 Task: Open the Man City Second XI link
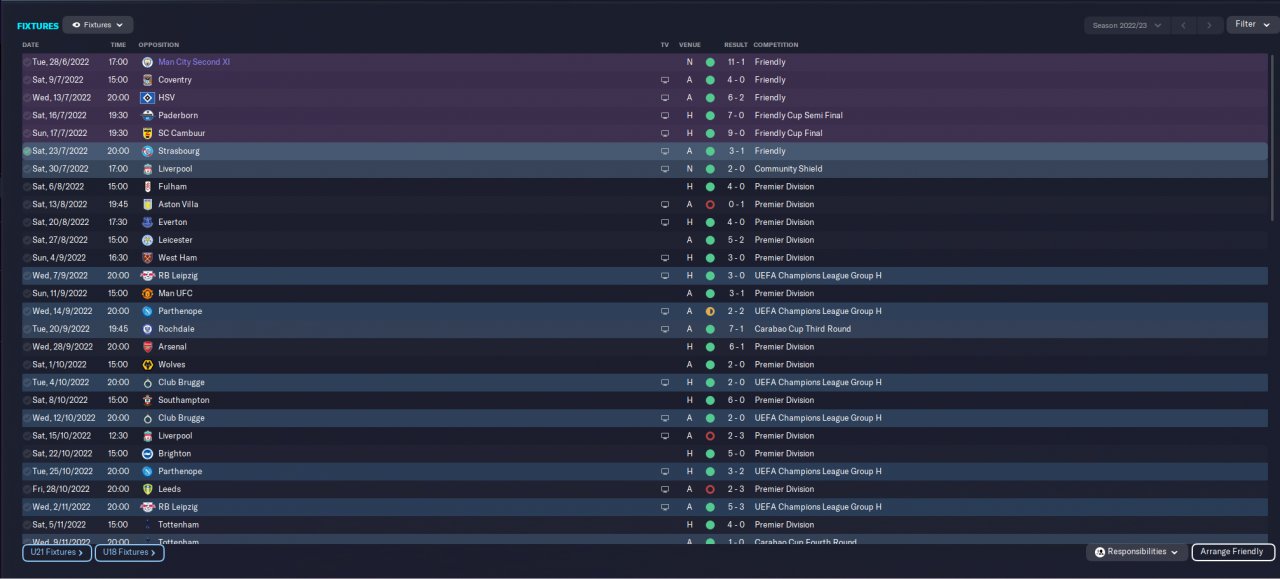[x=194, y=62]
